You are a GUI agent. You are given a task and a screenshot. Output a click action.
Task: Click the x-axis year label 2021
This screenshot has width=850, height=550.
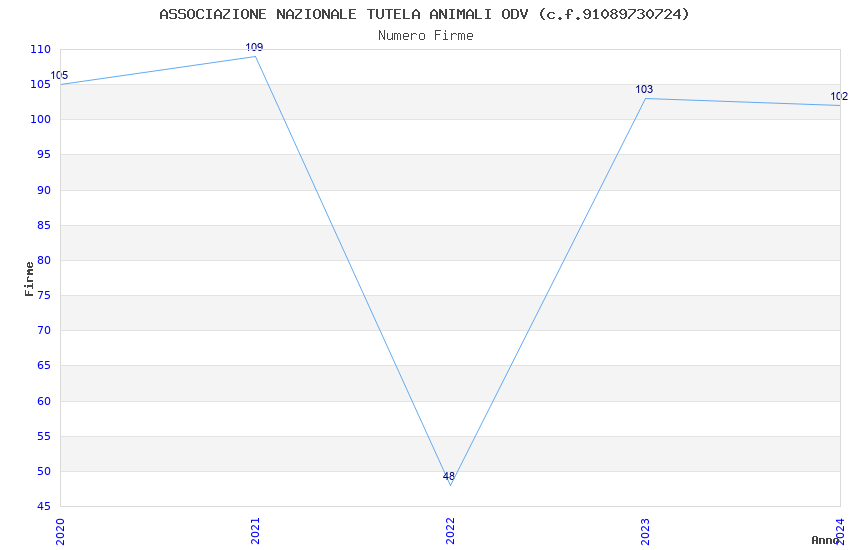coord(255,532)
